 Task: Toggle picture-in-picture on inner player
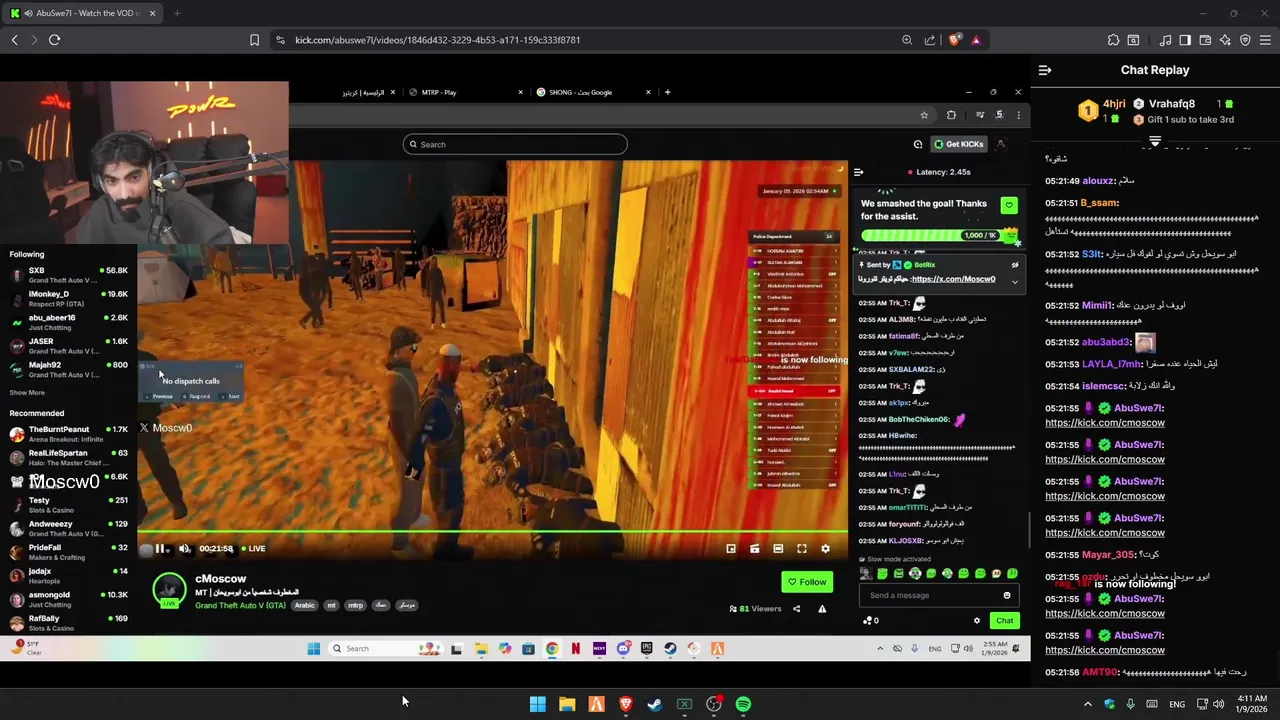[731, 548]
